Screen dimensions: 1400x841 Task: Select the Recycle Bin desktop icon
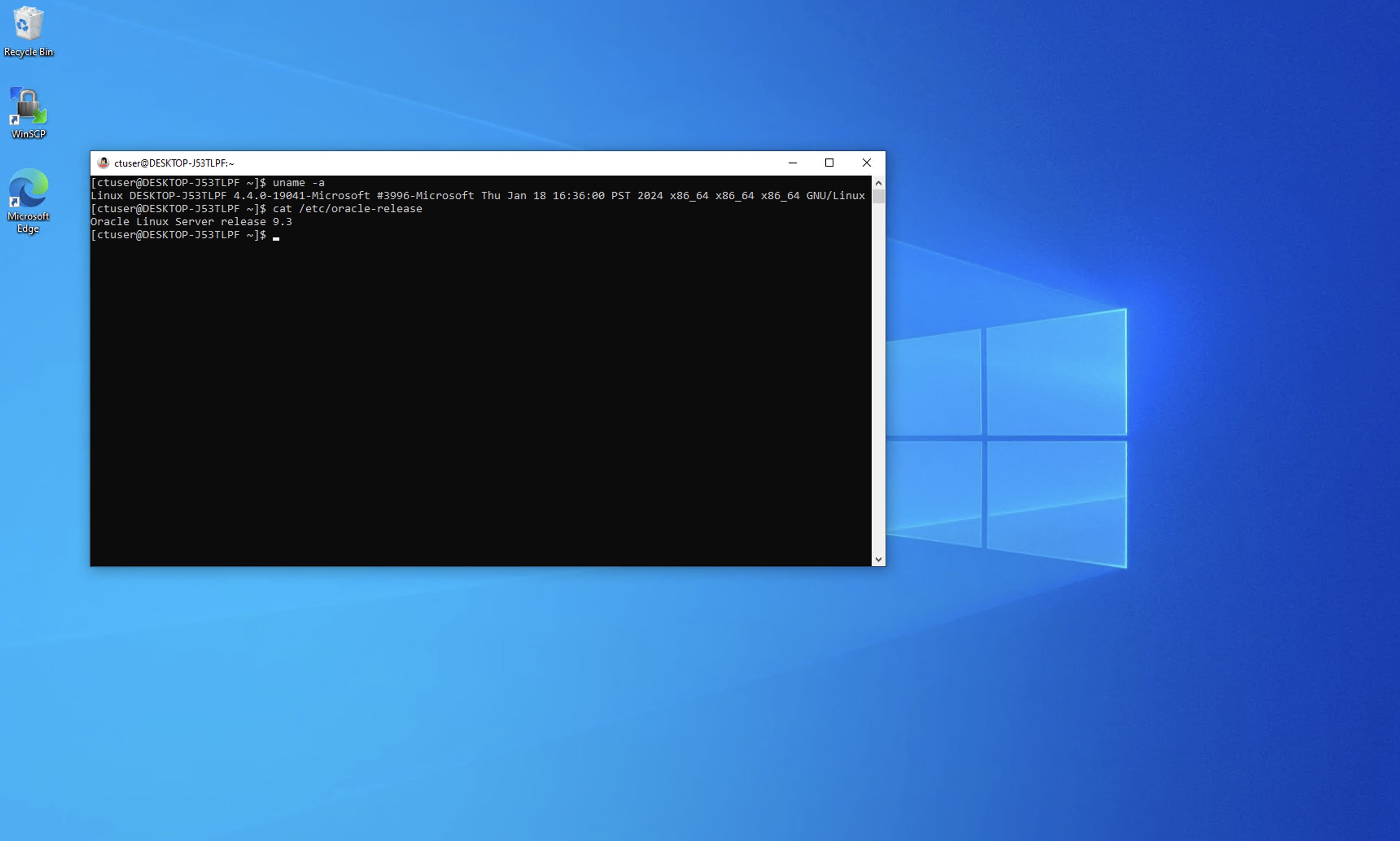[28, 24]
